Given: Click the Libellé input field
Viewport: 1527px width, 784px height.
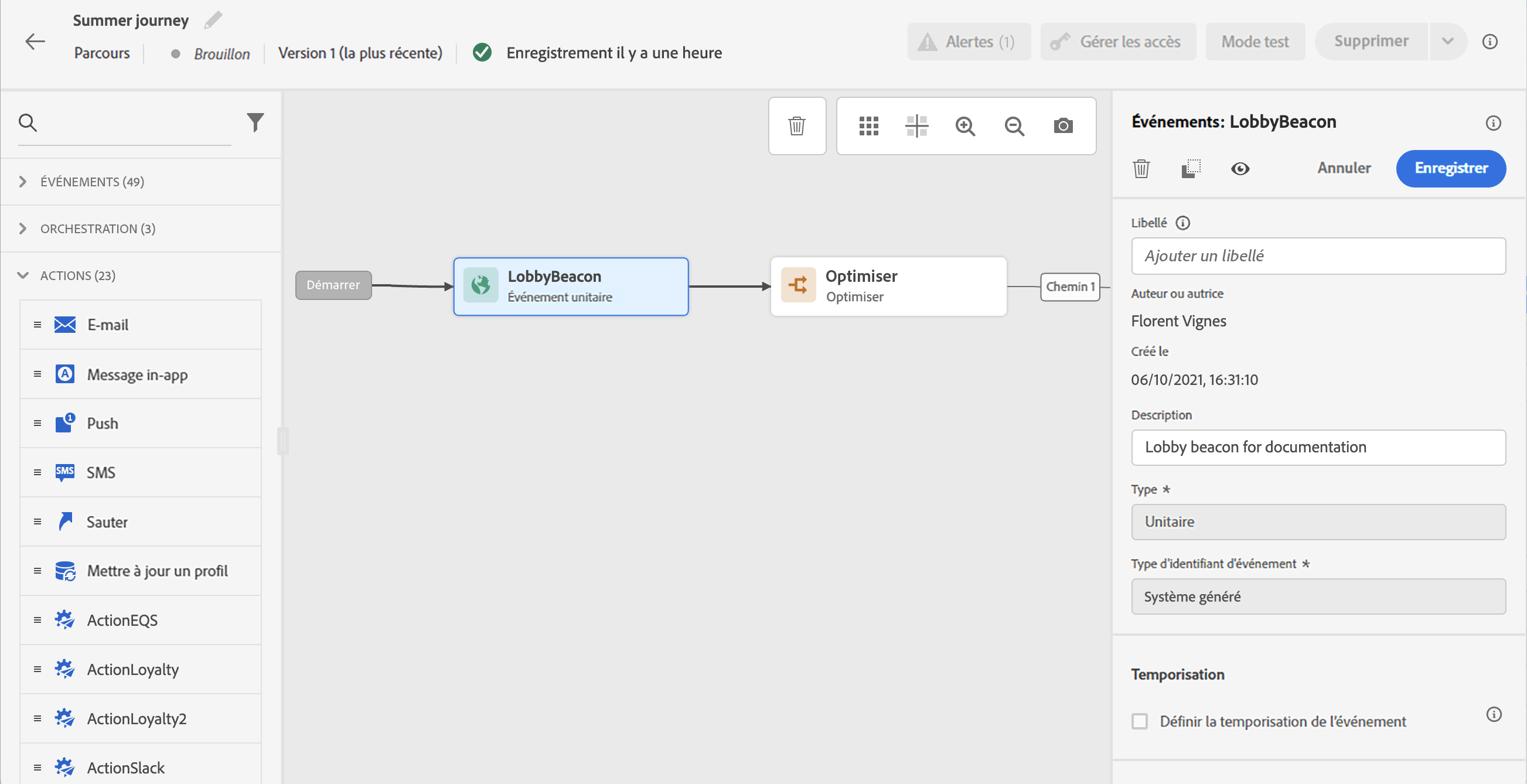Looking at the screenshot, I should coord(1318,256).
